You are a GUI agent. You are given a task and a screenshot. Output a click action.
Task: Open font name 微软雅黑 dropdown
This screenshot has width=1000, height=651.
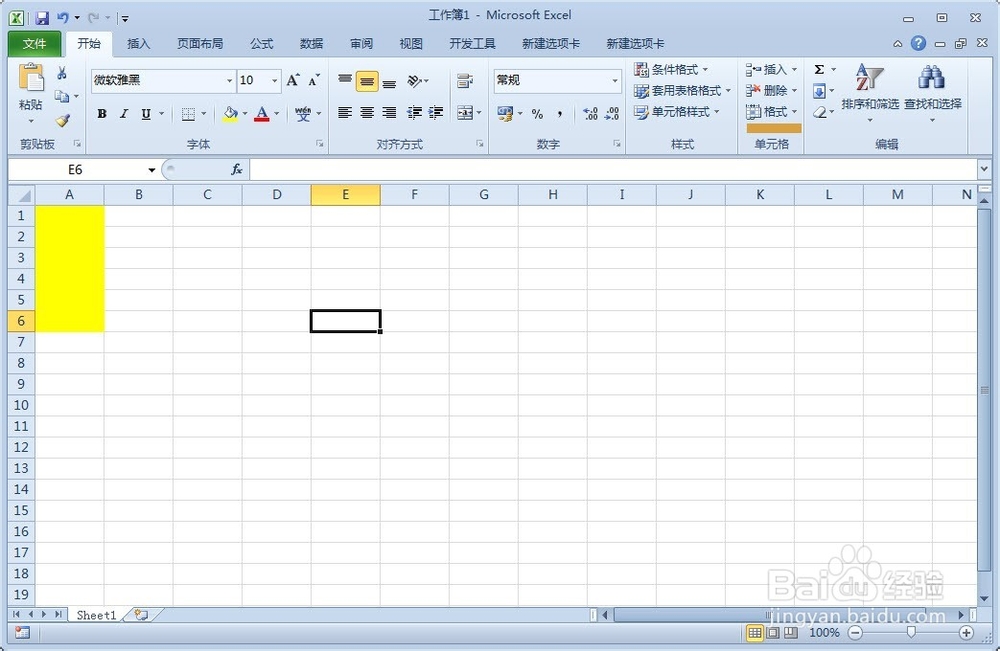[x=229, y=81]
